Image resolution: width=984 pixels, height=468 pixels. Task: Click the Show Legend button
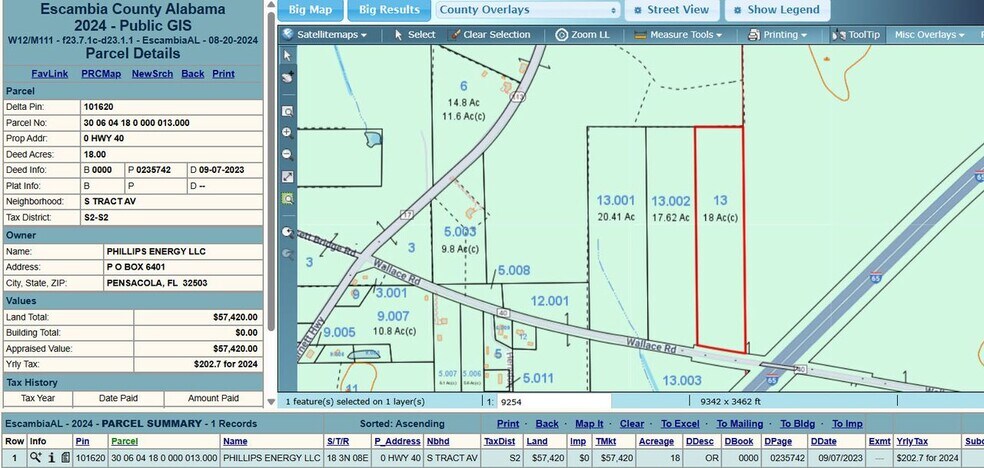777,10
